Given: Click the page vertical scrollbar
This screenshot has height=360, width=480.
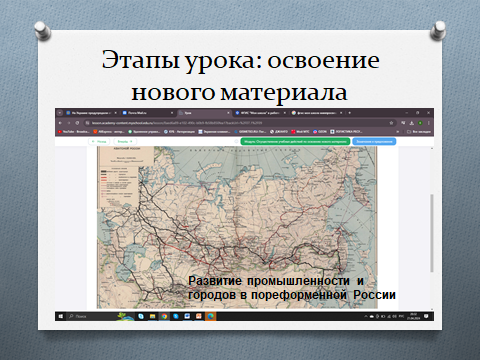Looking at the screenshot, I should (432, 232).
